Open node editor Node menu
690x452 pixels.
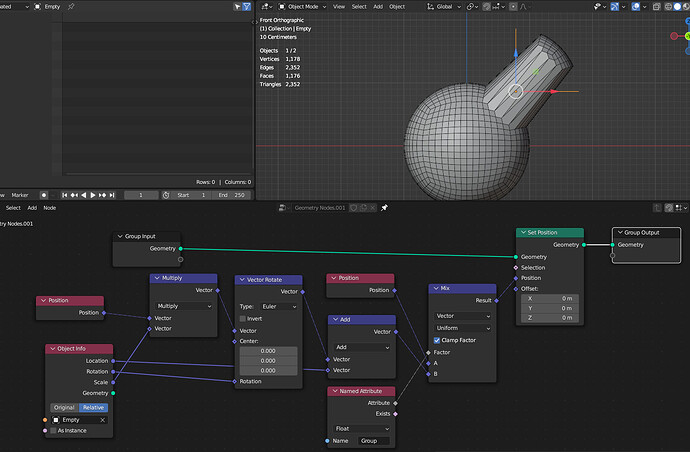[x=50, y=208]
